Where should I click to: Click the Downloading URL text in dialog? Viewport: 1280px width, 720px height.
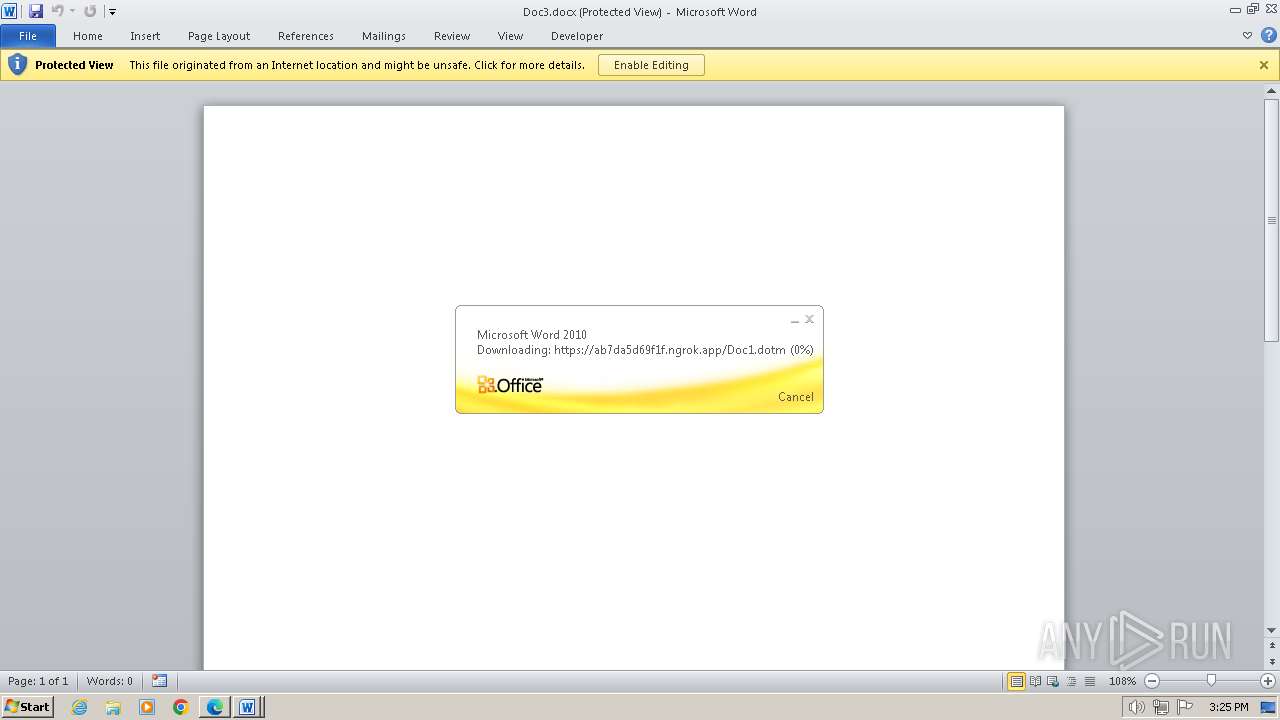[645, 350]
